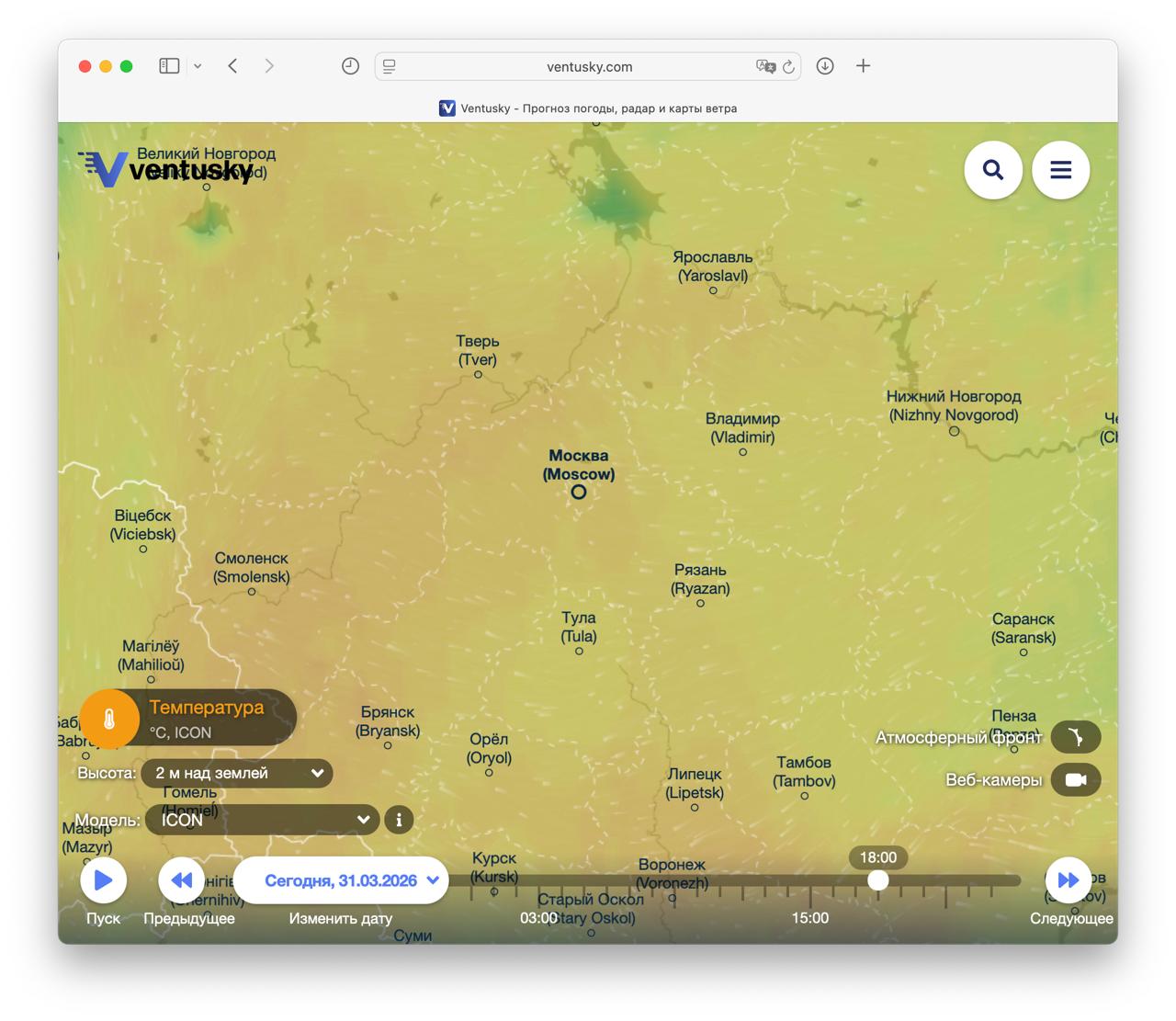Show the Safari sidebar
The image size is (1176, 1021).
coord(169,66)
